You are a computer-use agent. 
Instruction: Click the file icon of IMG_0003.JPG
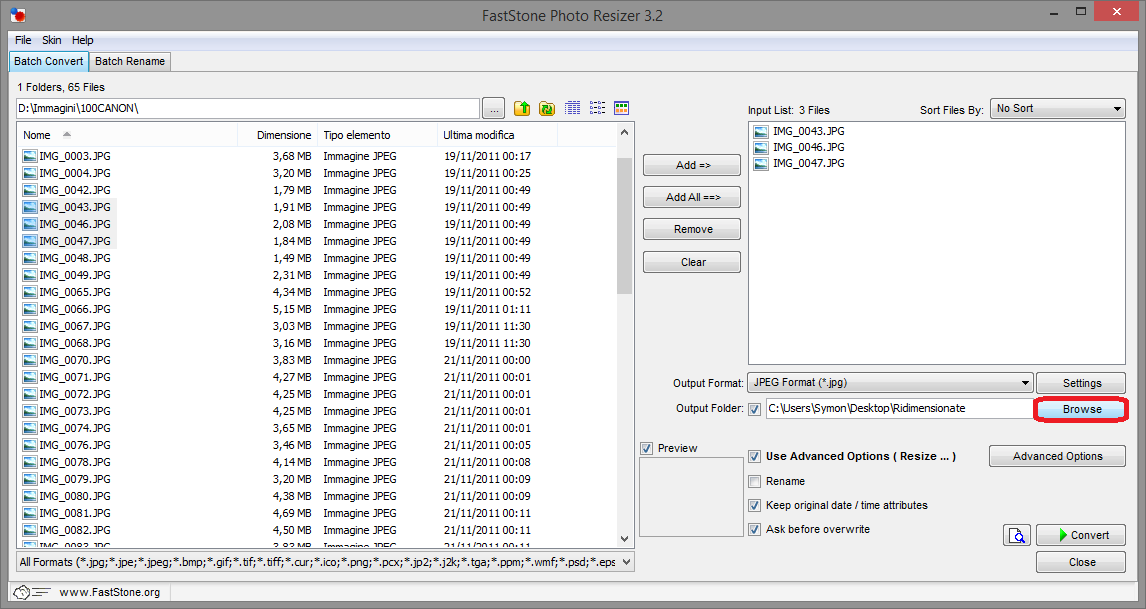30,156
